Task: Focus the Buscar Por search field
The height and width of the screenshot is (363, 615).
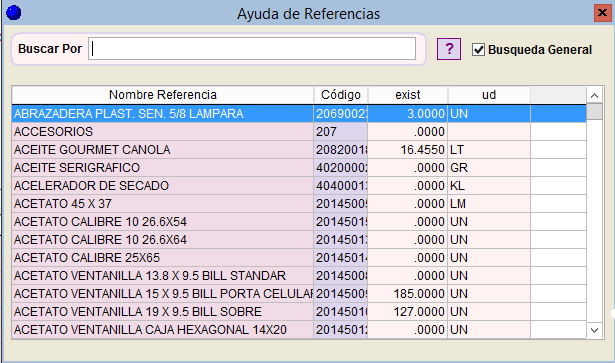Action: [x=252, y=49]
